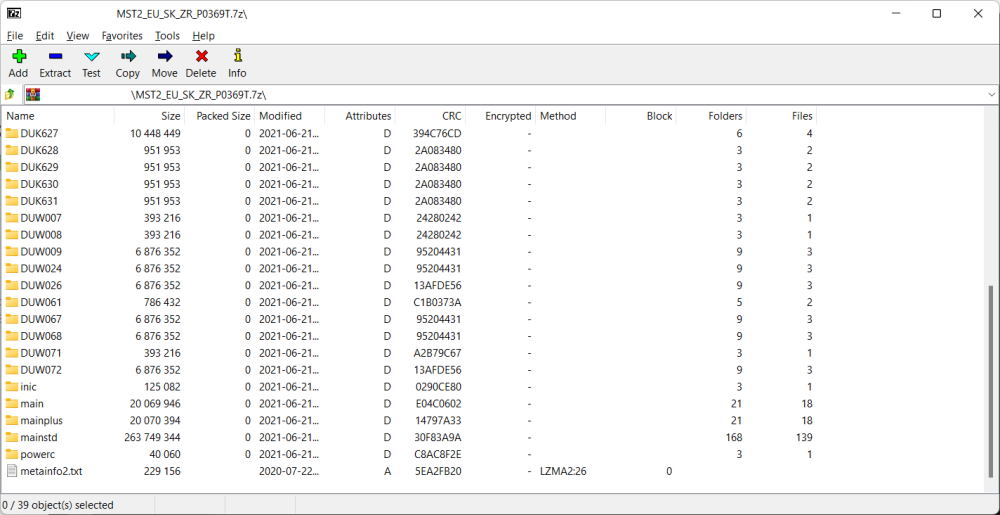Select the DUW071 folder row
The height and width of the screenshot is (515, 1000).
(x=409, y=353)
